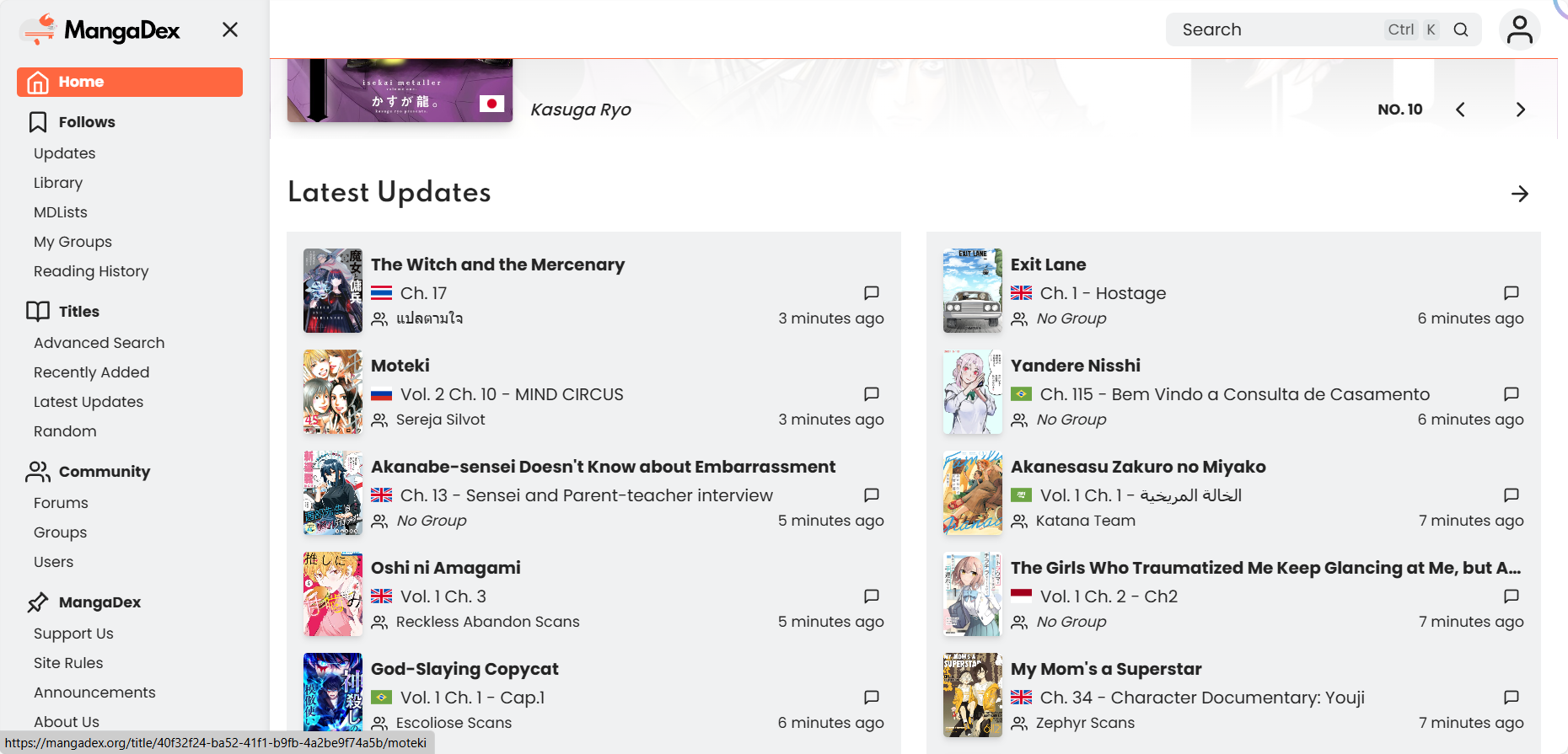Screen dimensions: 1568x754
Task: Open comments for Akanabe-sensei Ch. 13
Action: [872, 495]
